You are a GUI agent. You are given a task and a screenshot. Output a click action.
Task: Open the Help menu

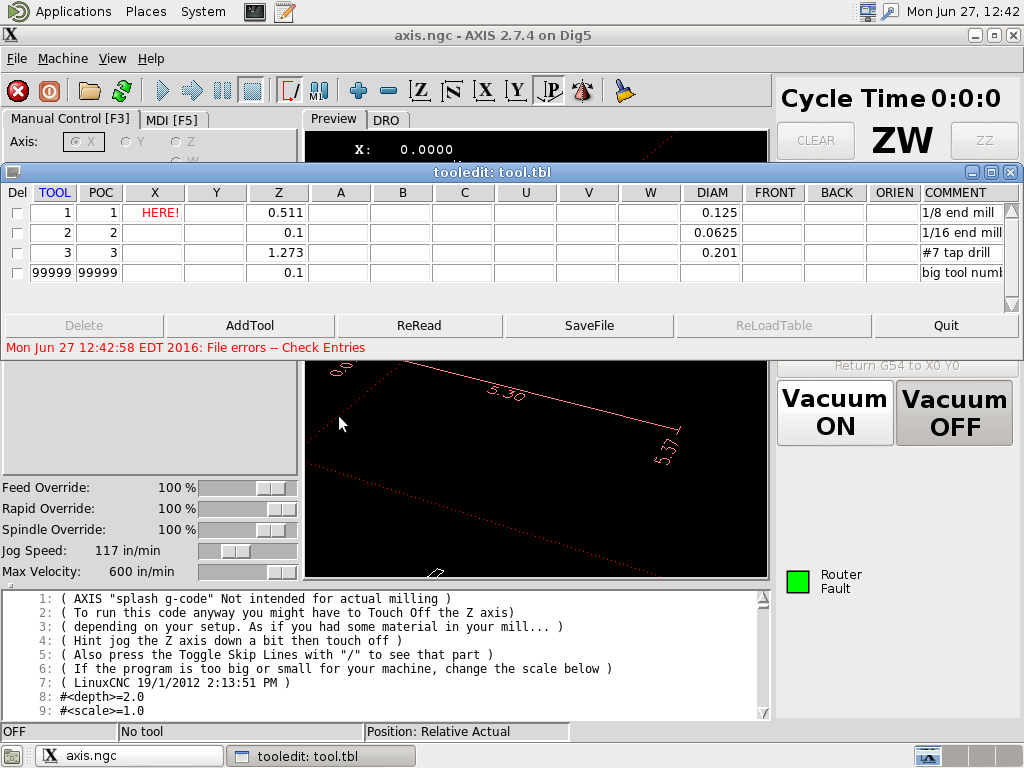pyautogui.click(x=151, y=59)
